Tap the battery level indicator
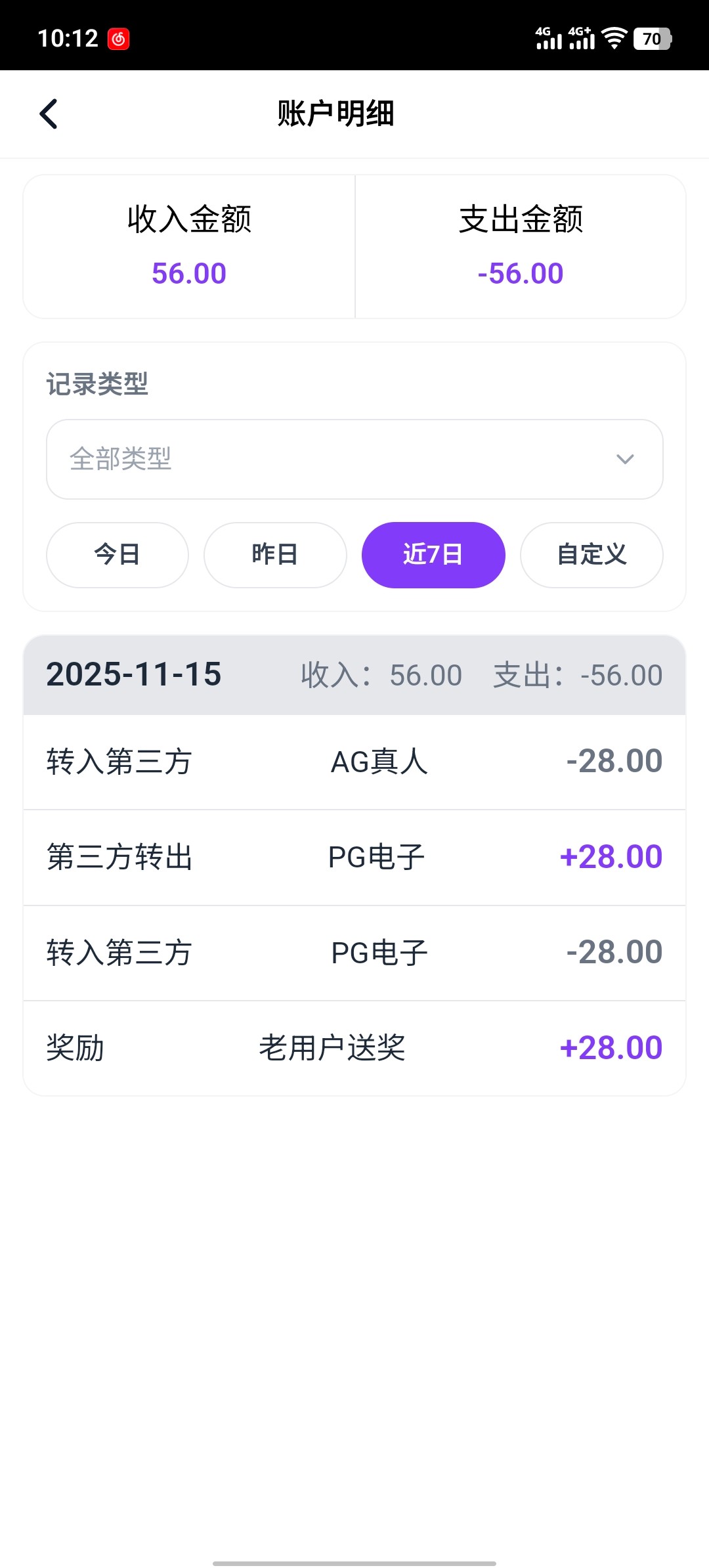The height and width of the screenshot is (1568, 709). point(652,39)
